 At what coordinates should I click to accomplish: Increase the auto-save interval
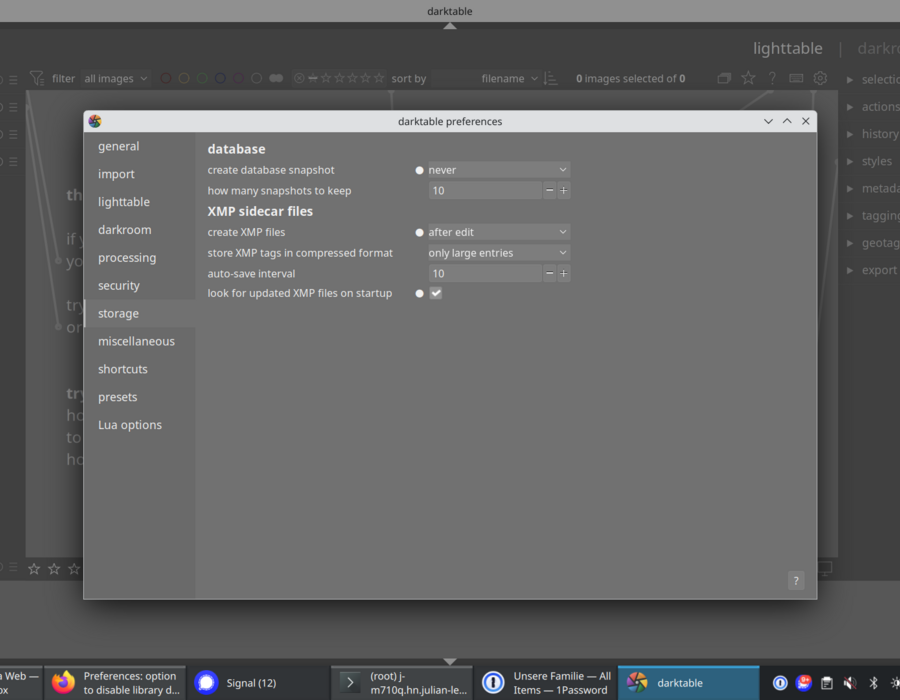click(x=563, y=273)
